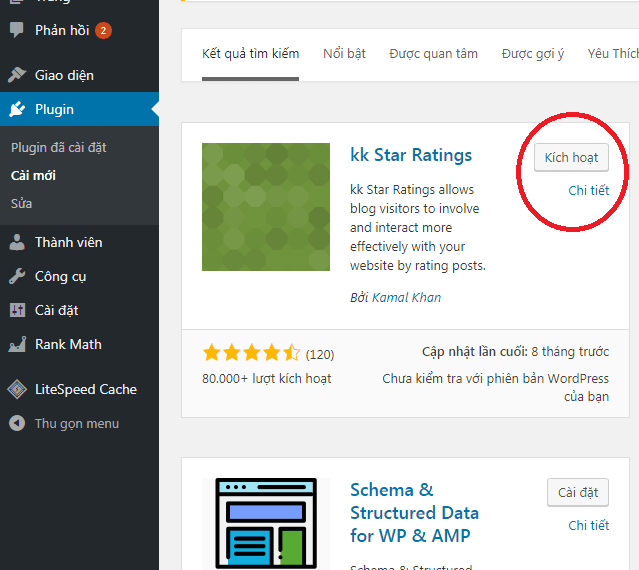Click the kk Star Ratings green thumbnail
The width and height of the screenshot is (639, 570).
click(266, 207)
